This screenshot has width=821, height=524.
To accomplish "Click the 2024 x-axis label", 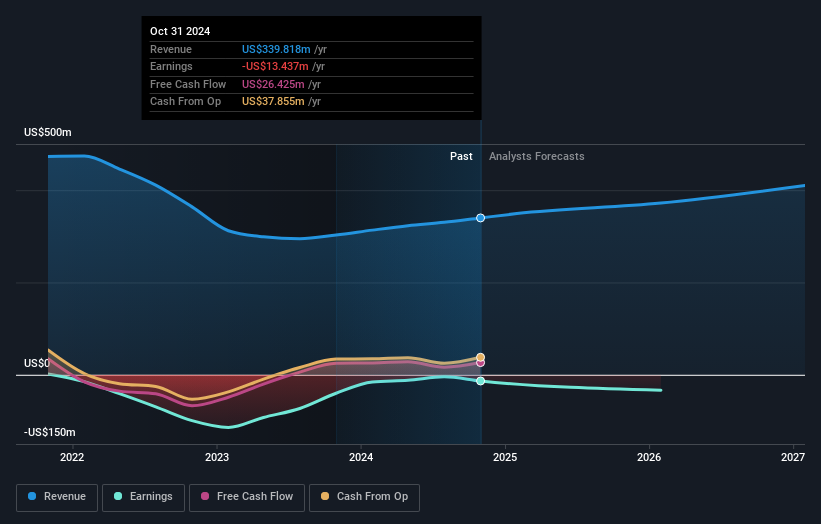I will (361, 457).
